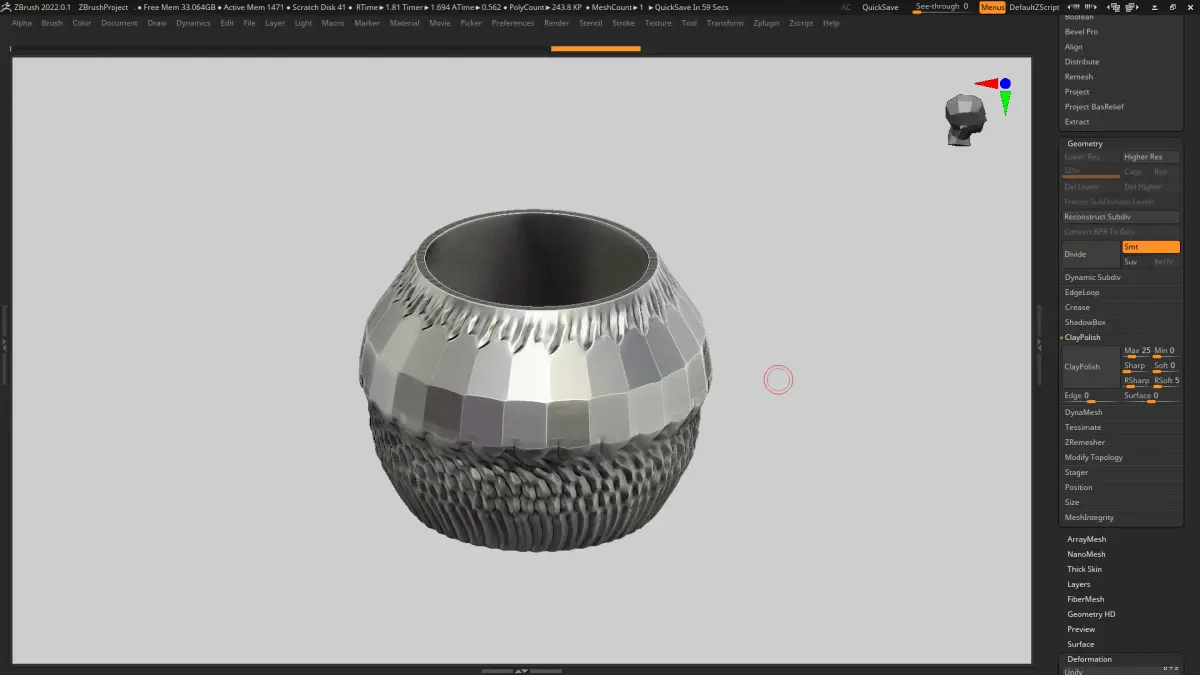1200x675 pixels.
Task: Click the Reconstruct Subdiv button
Action: [x=1121, y=217]
